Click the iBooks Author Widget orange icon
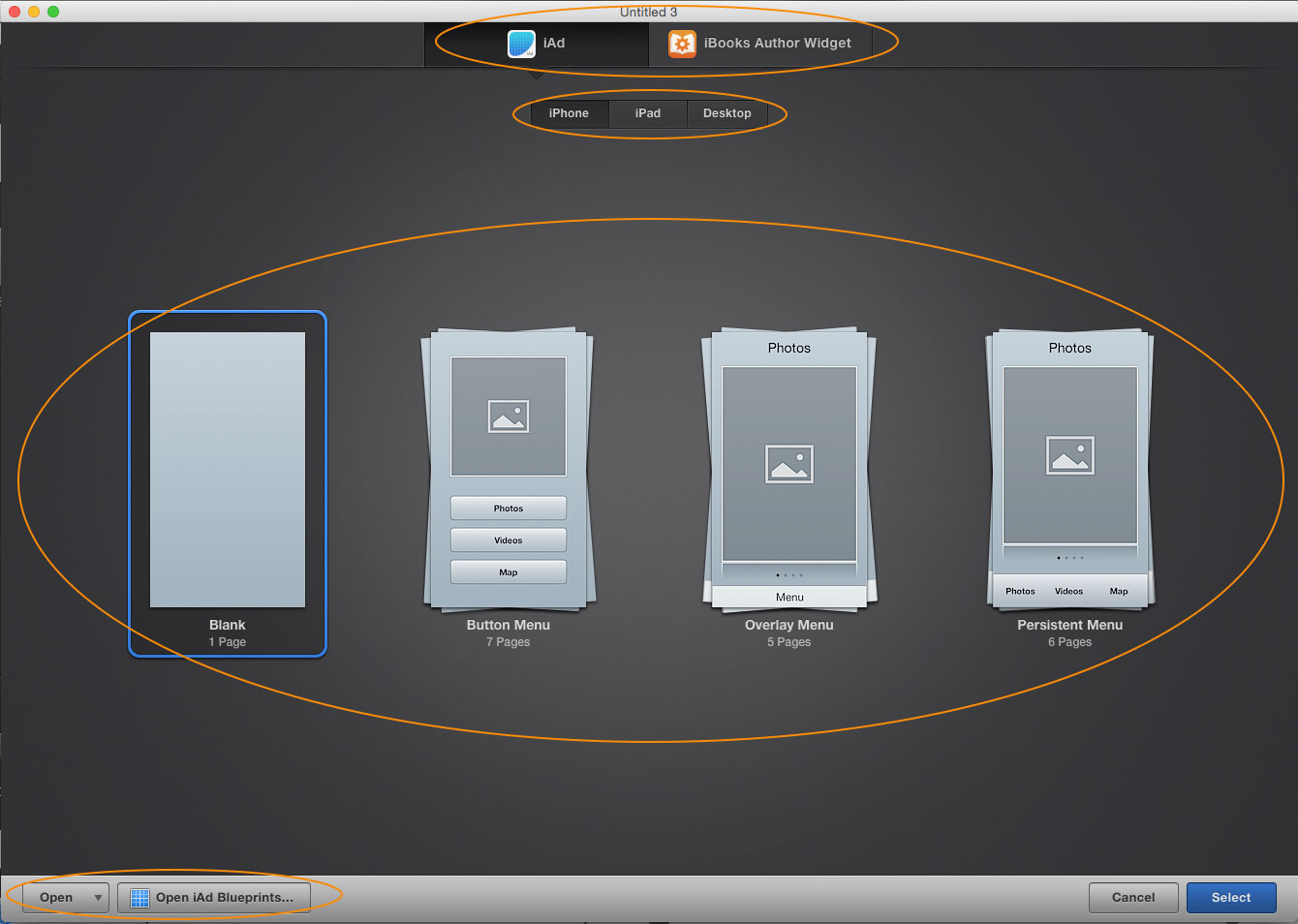Screen dimensions: 1298x924 coord(682,44)
